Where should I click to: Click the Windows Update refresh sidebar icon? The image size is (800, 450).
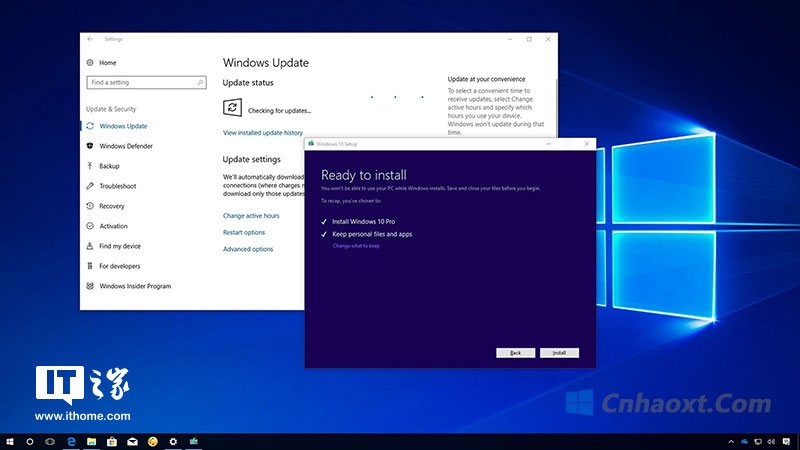point(90,126)
